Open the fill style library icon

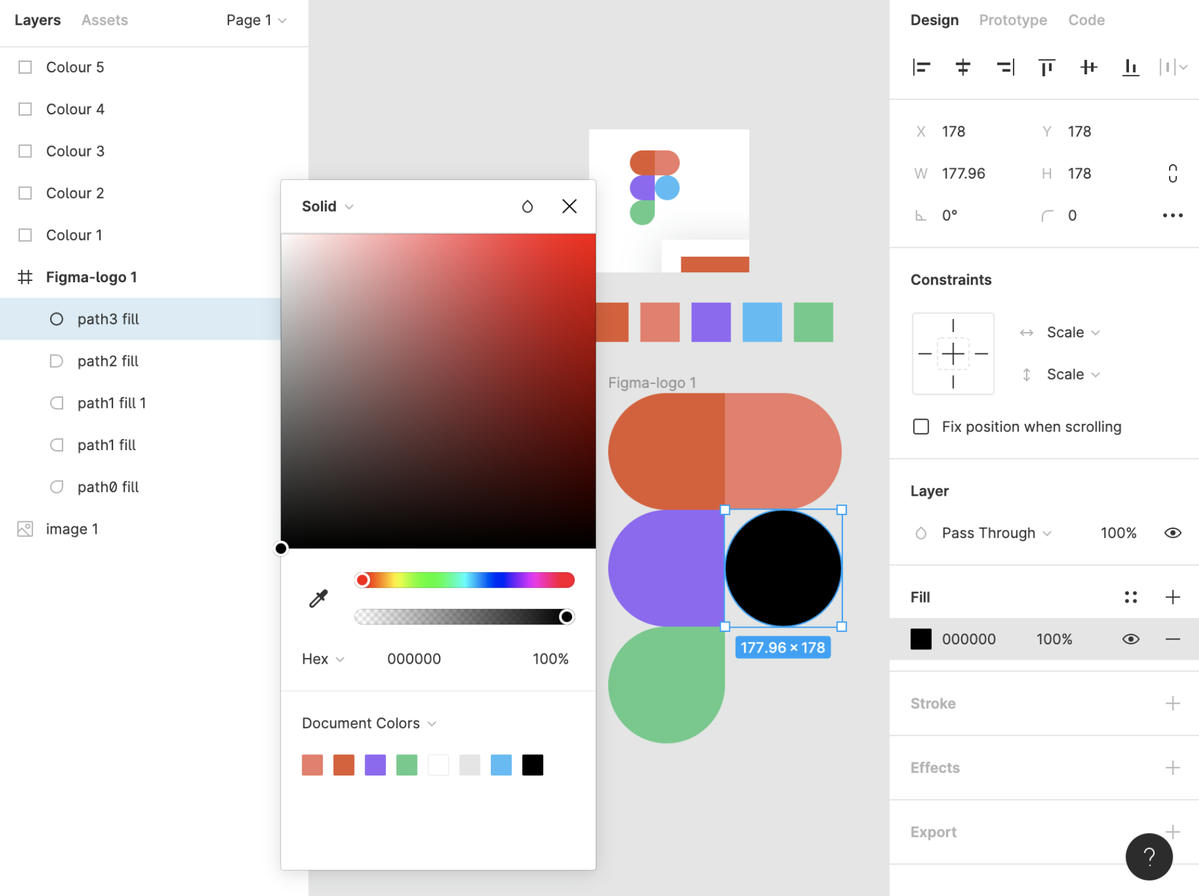[x=1130, y=597]
